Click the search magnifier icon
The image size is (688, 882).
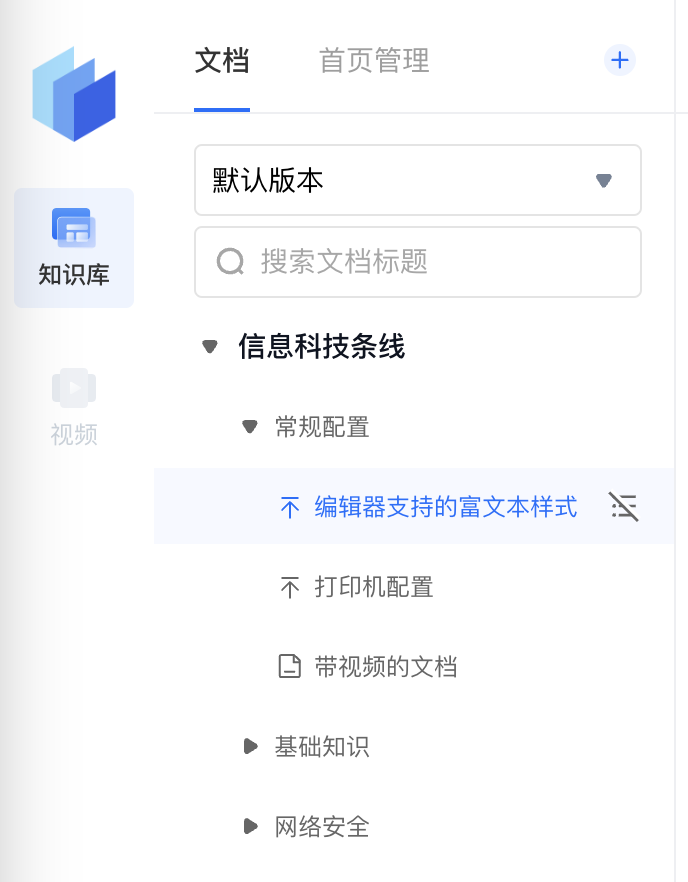[230, 262]
